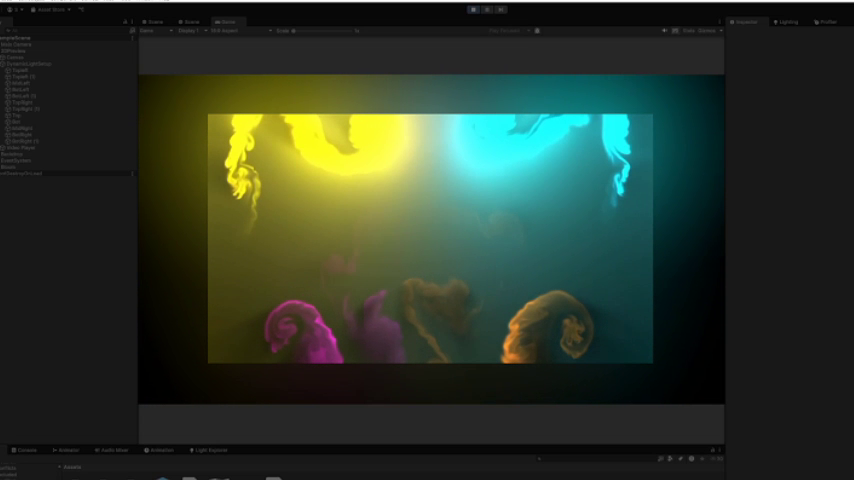Screen dimensions: 854x480
Task: Select TopLeft (1) in Hierarchy
Action: (23, 77)
